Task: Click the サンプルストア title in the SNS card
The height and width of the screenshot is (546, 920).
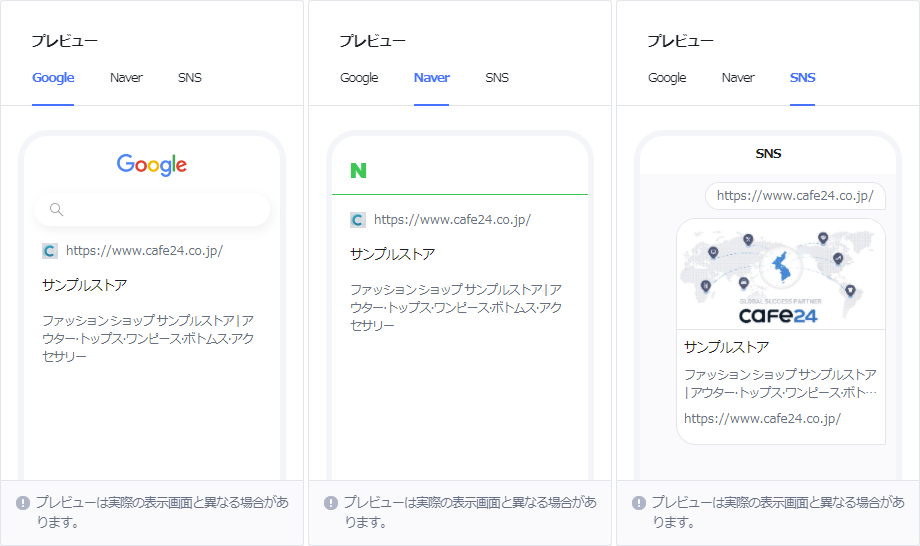Action: (726, 347)
